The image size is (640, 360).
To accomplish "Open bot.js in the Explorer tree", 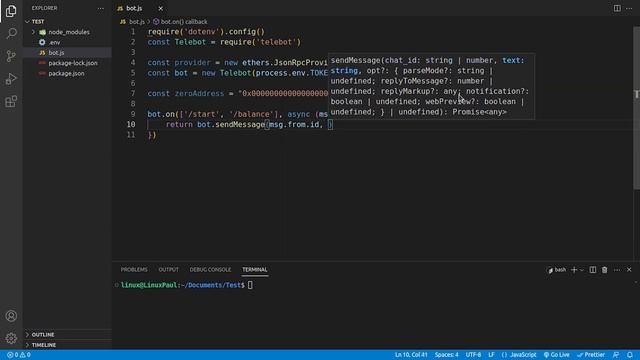I will pos(67,53).
